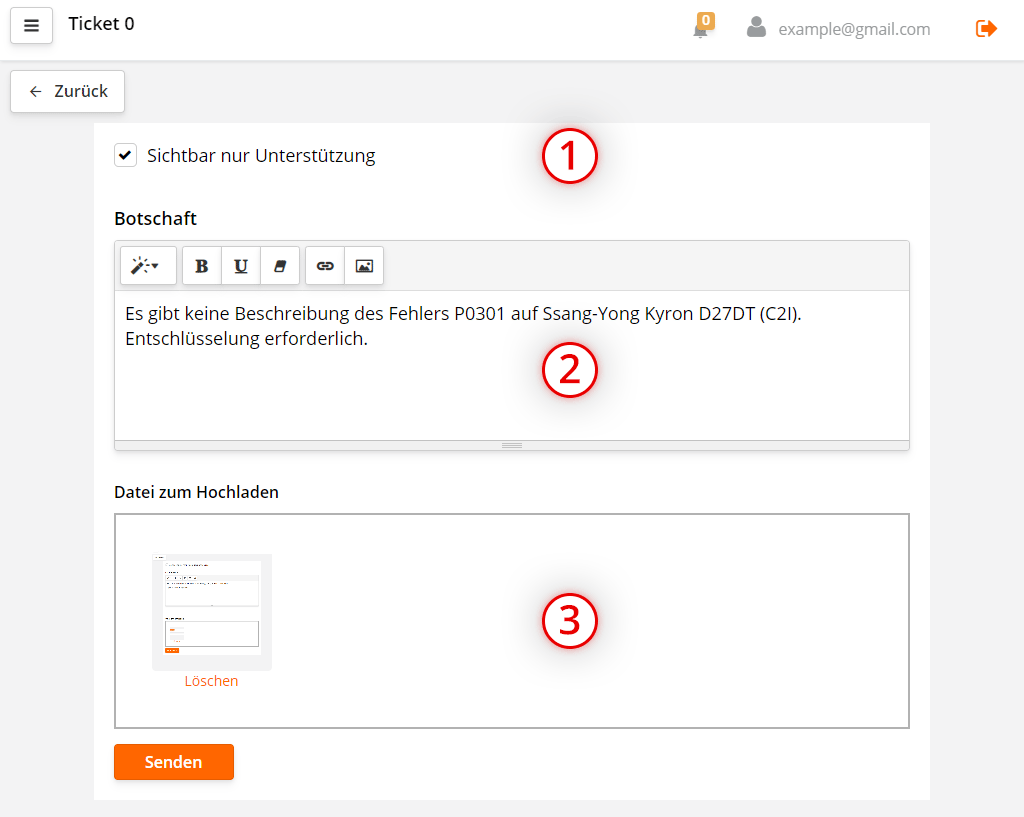Click the example@gmail.com account email
This screenshot has width=1024, height=817.
tap(854, 29)
